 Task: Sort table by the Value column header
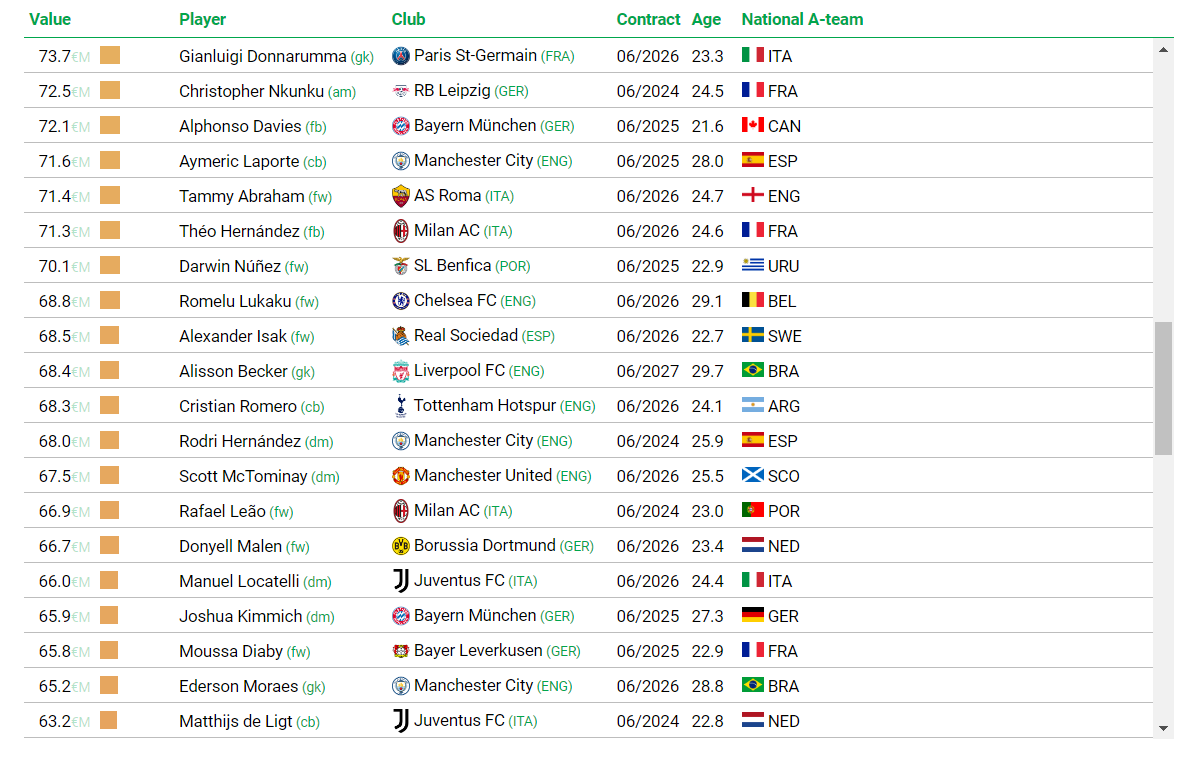[x=50, y=19]
